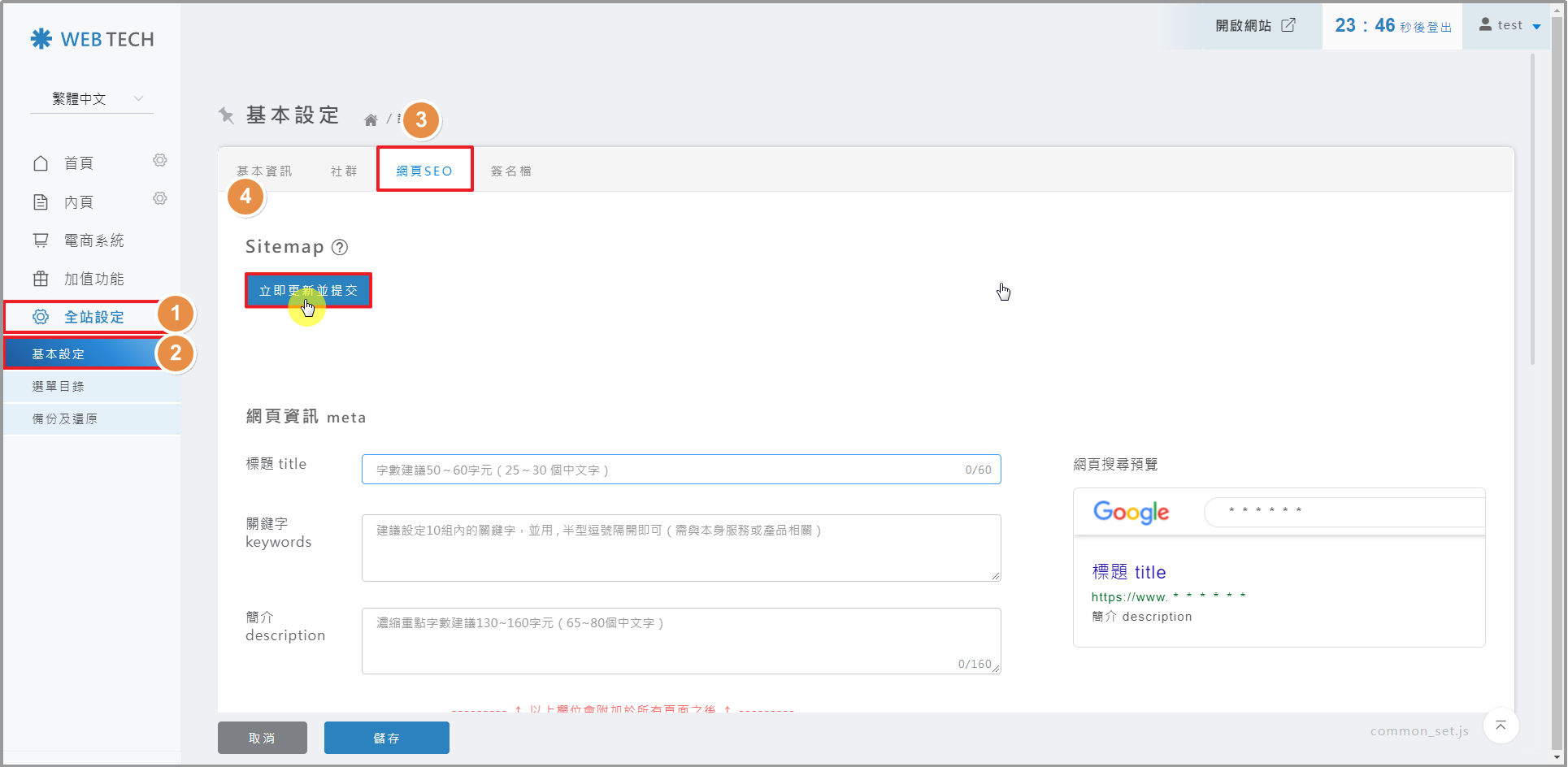Viewport: 1568px width, 767px height.
Task: Open settings gear next to 內頁
Action: (160, 199)
